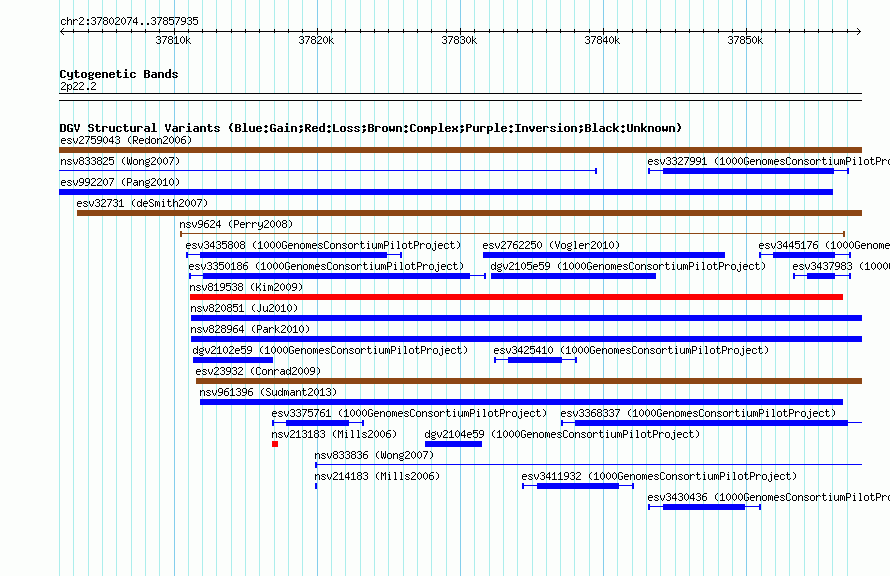Viewport: 890px width, 576px height.
Task: Click the brown esv23932 complex bar
Action: (x=529, y=381)
